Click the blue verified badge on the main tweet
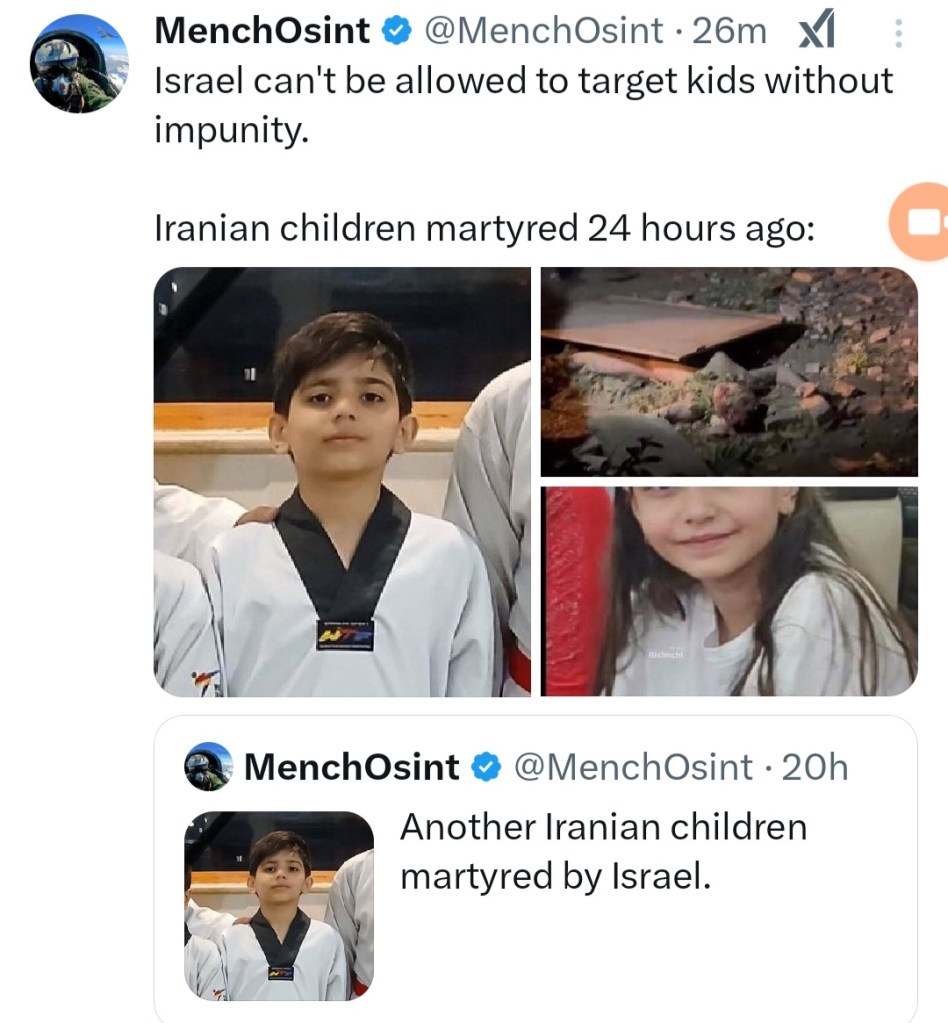The image size is (948, 1023). click(396, 32)
